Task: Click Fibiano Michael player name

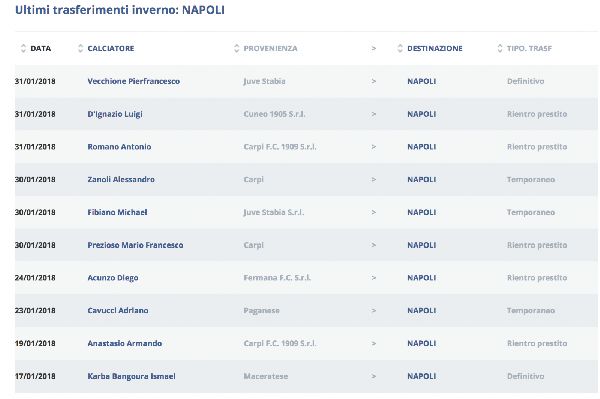Action: point(117,212)
